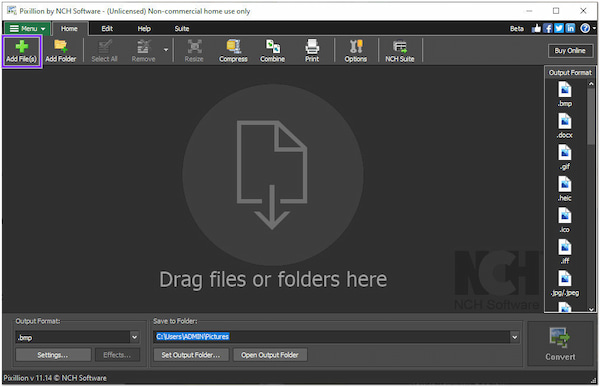Open the Output Format .bmp combo box
The image size is (600, 387).
77,337
